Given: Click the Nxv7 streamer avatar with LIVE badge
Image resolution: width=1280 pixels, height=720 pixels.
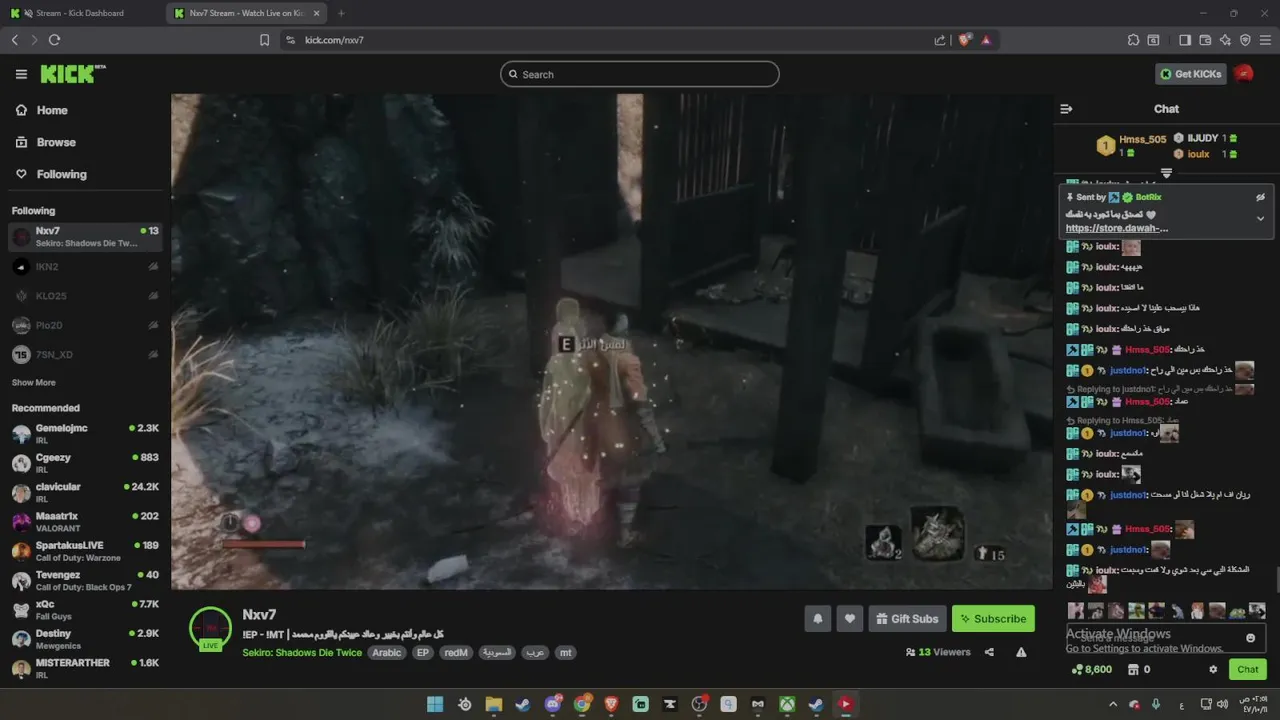Looking at the screenshot, I should pos(210,628).
